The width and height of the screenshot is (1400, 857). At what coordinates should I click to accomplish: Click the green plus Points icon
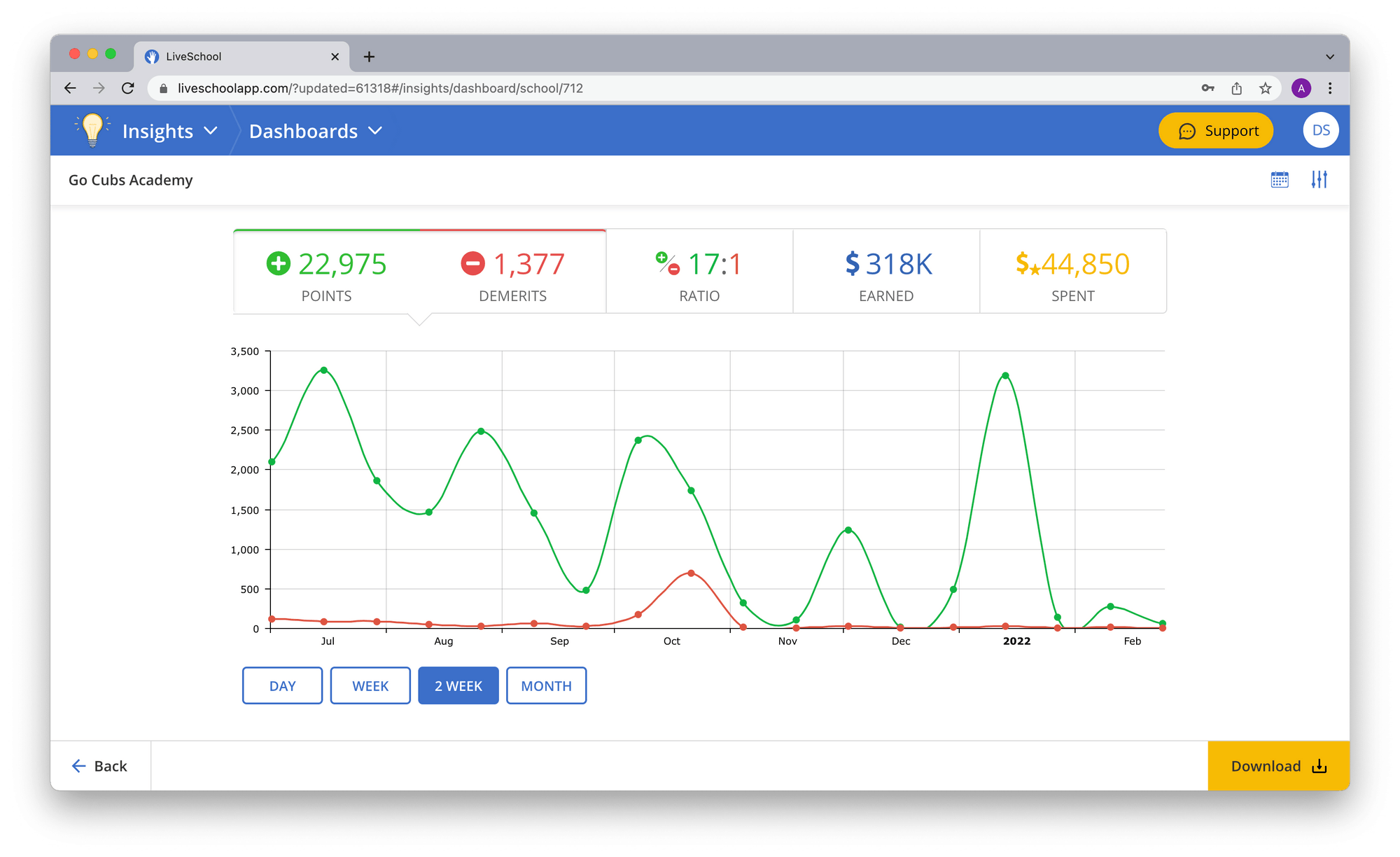279,264
